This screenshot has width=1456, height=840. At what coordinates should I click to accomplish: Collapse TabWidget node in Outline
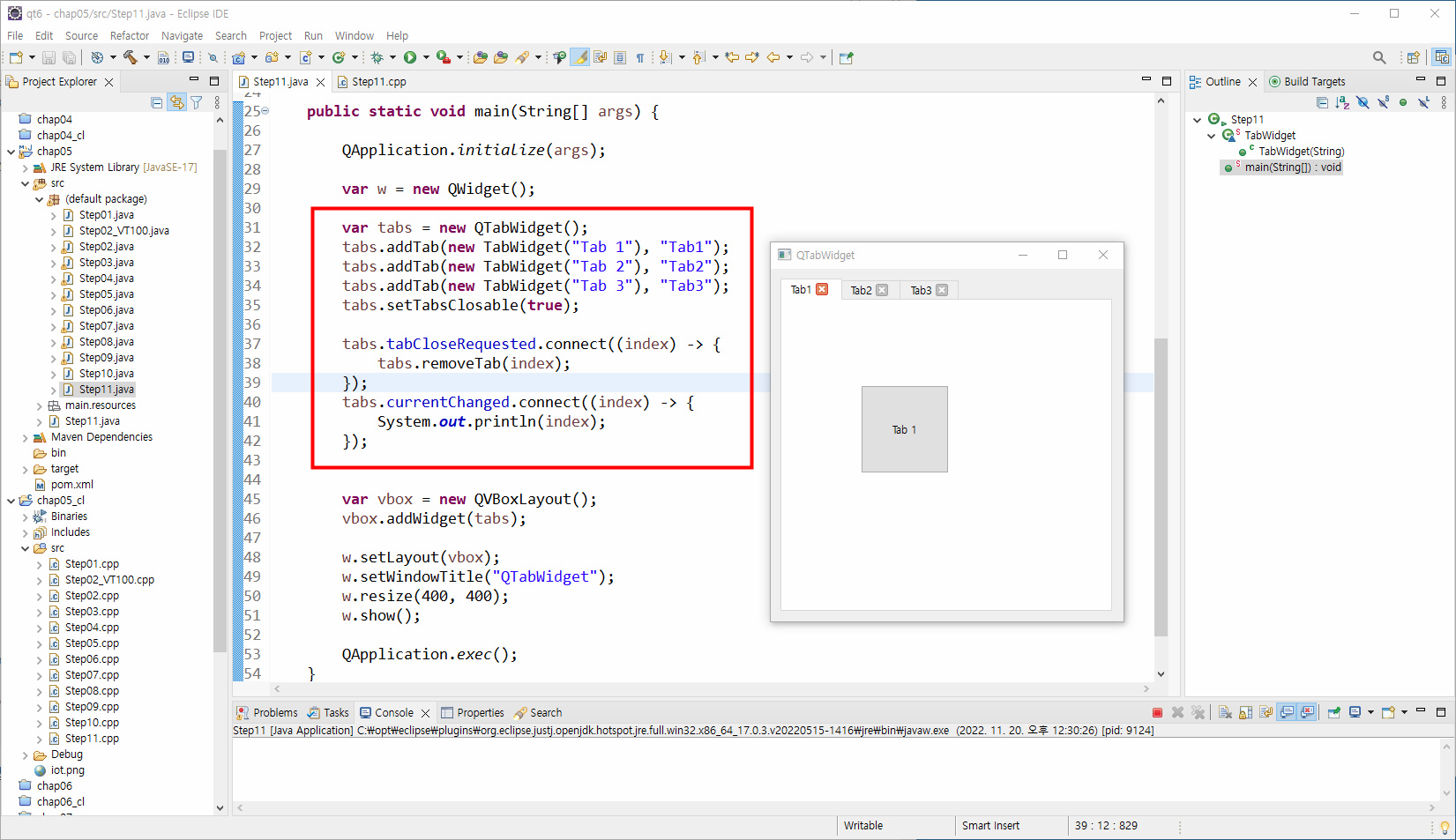1211,136
